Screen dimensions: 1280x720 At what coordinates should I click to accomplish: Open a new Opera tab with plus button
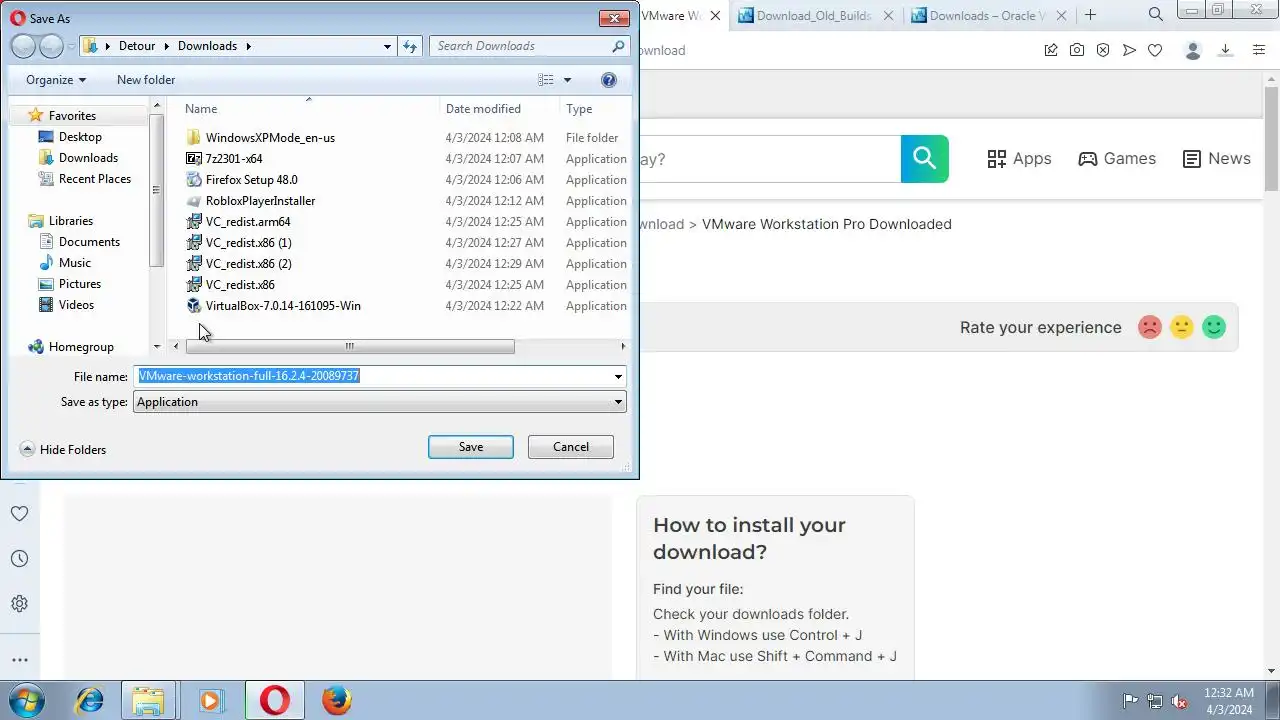pos(1090,15)
